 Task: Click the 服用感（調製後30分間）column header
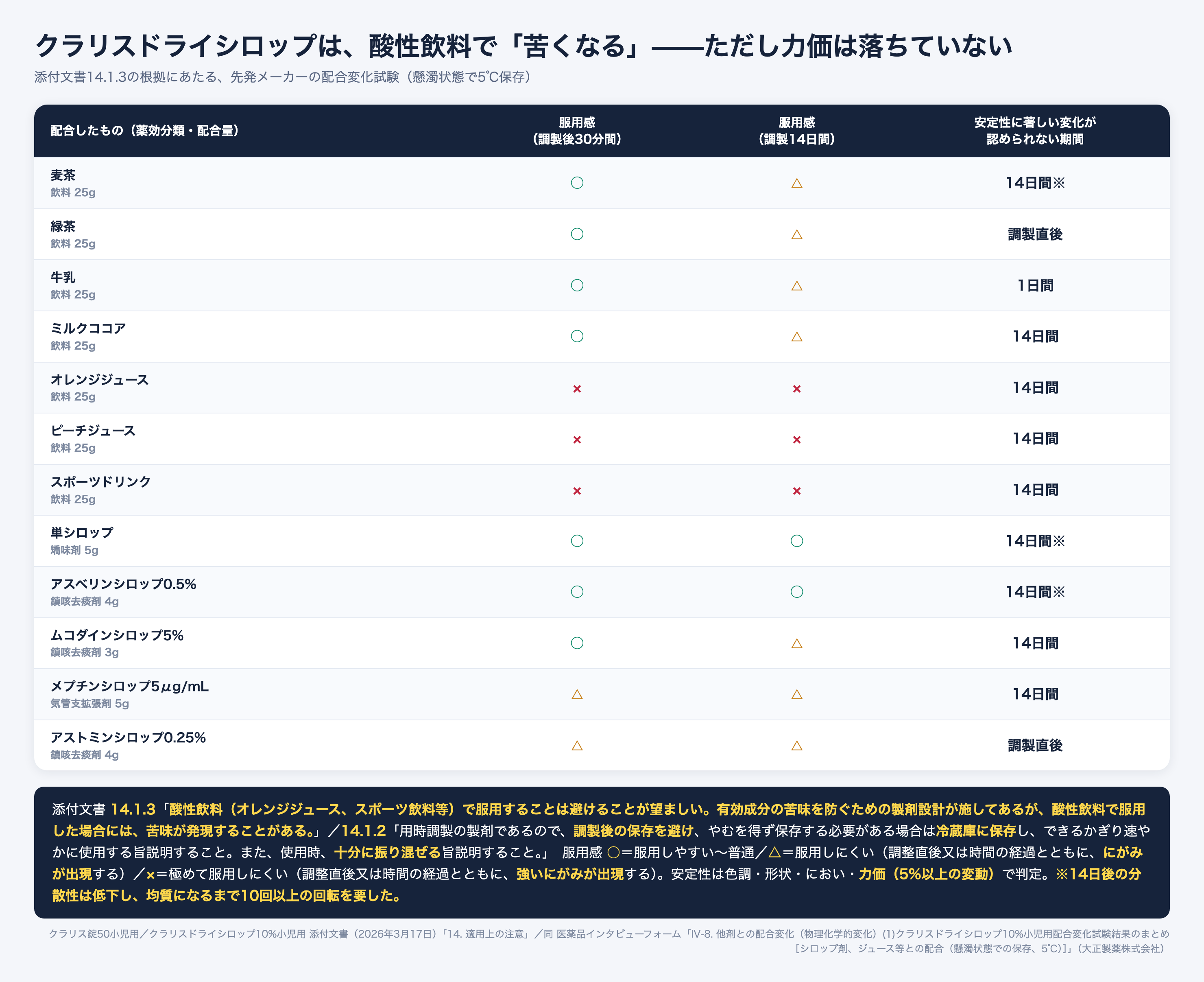[x=576, y=131]
